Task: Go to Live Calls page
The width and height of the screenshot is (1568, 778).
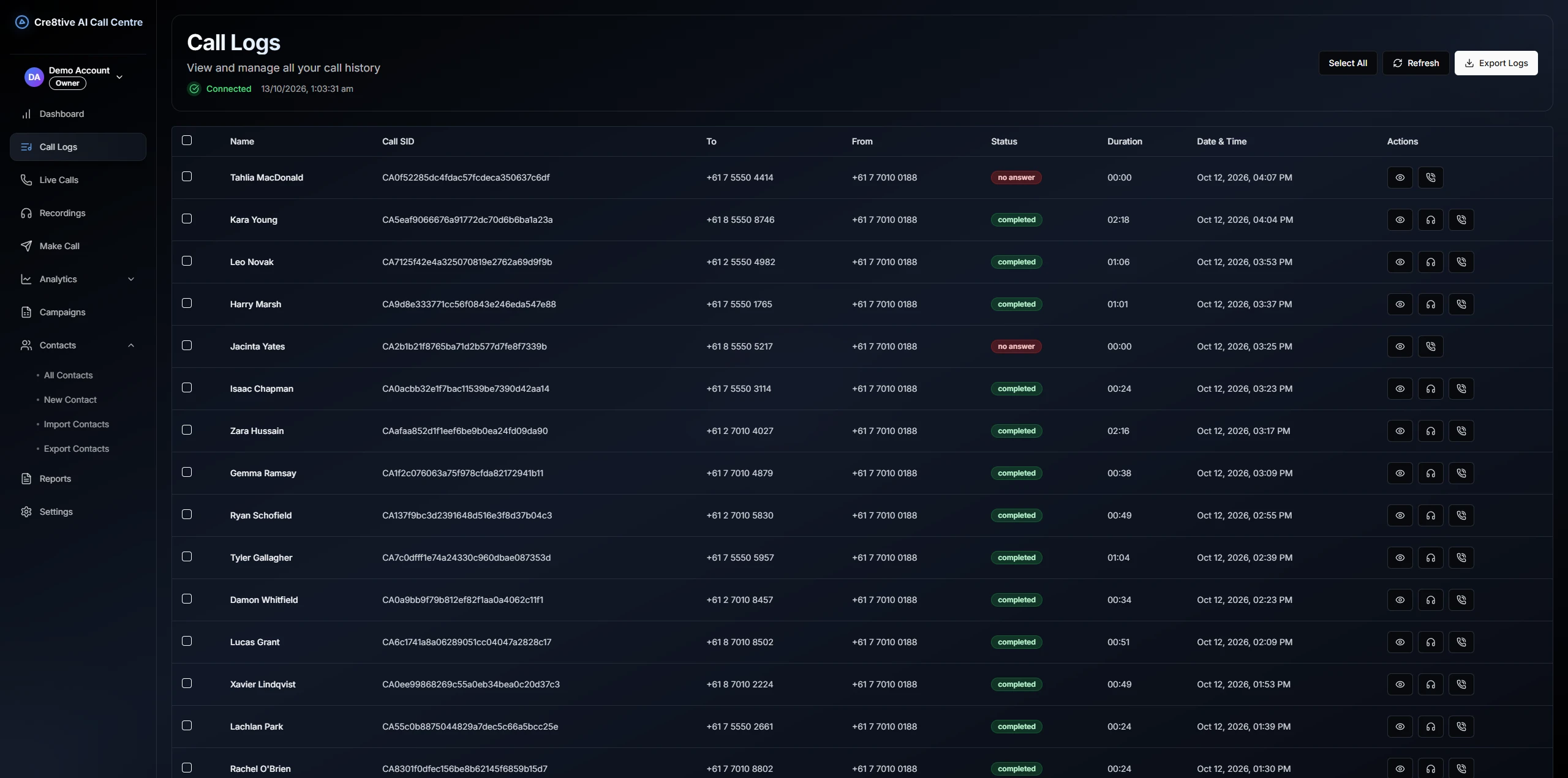Action: coord(78,180)
